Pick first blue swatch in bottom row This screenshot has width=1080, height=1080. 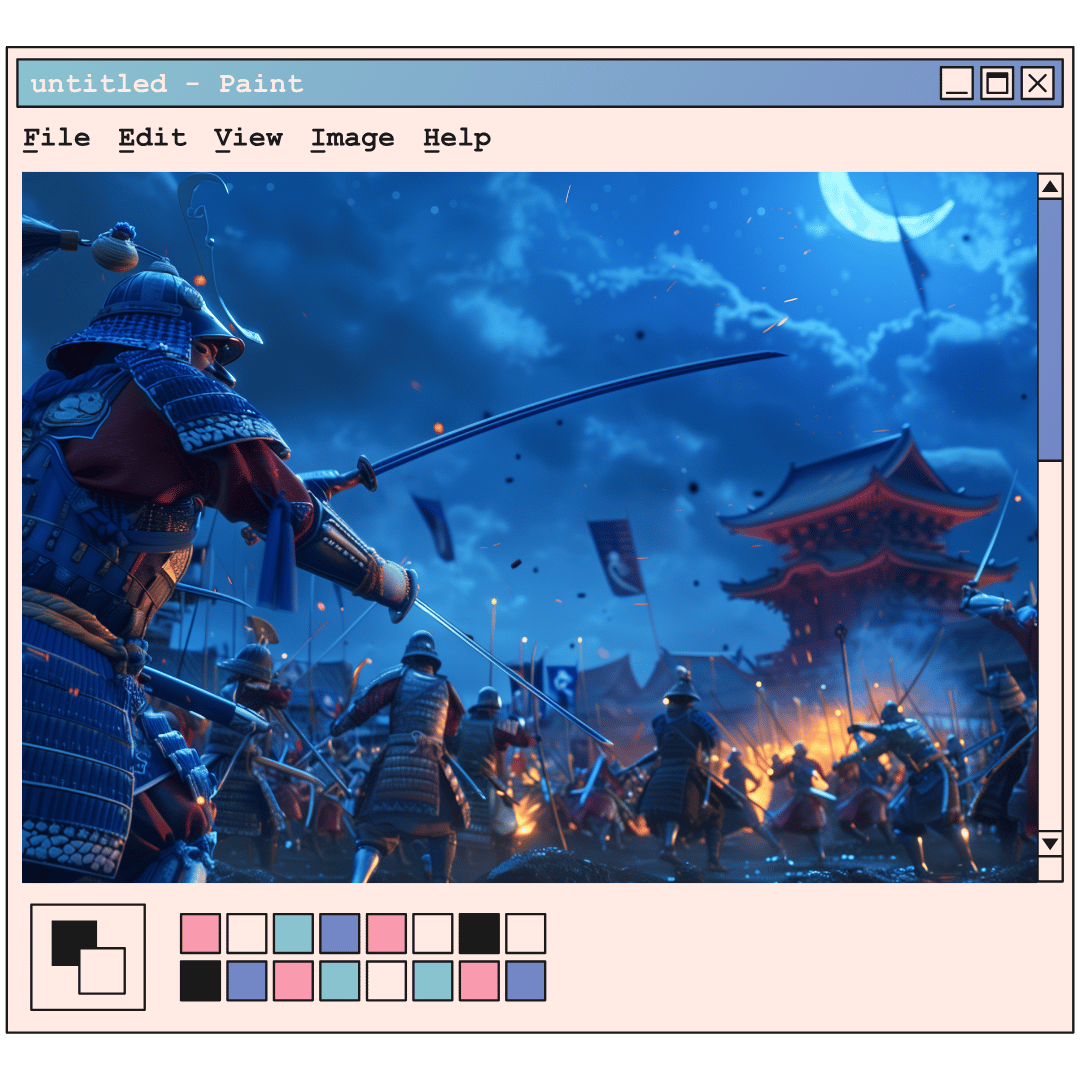(x=247, y=981)
